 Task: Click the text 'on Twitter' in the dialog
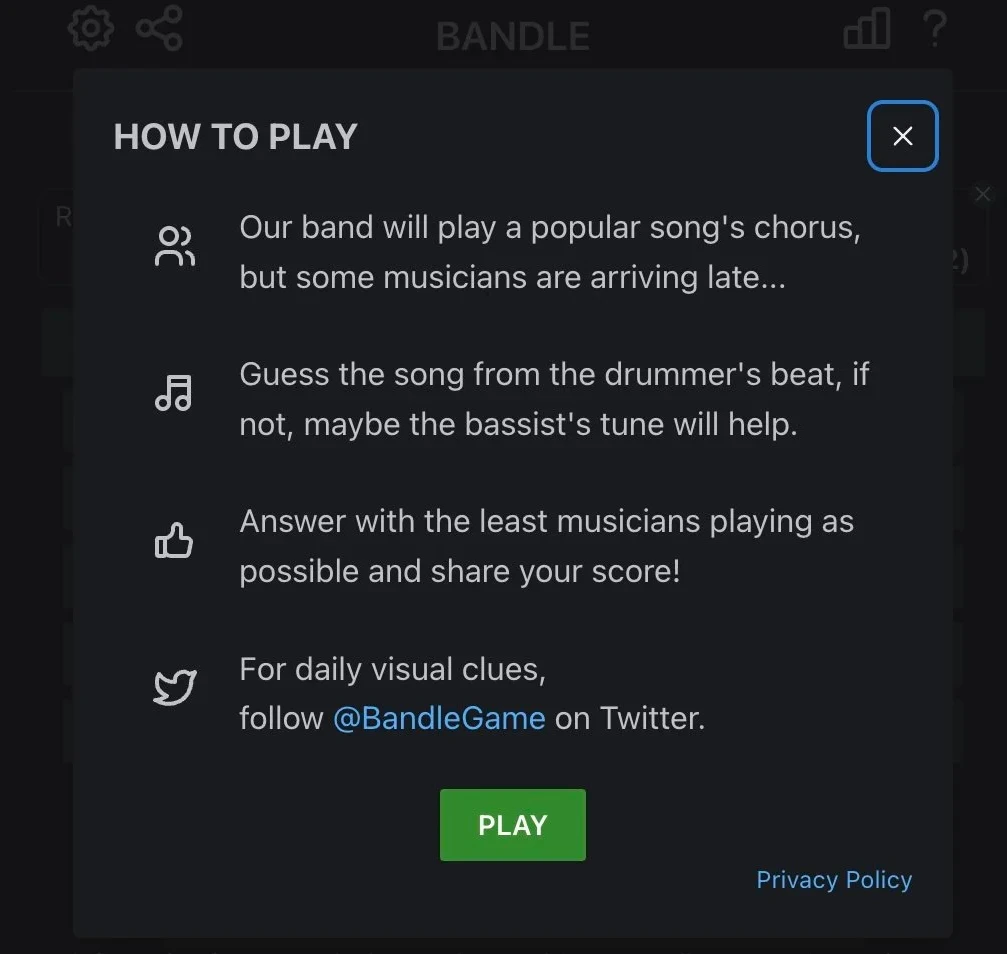pyautogui.click(x=627, y=718)
